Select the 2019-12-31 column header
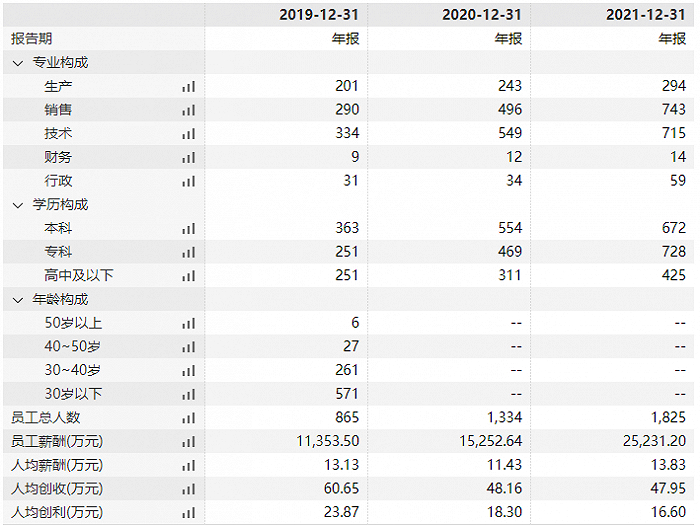700x525 pixels. (317, 14)
